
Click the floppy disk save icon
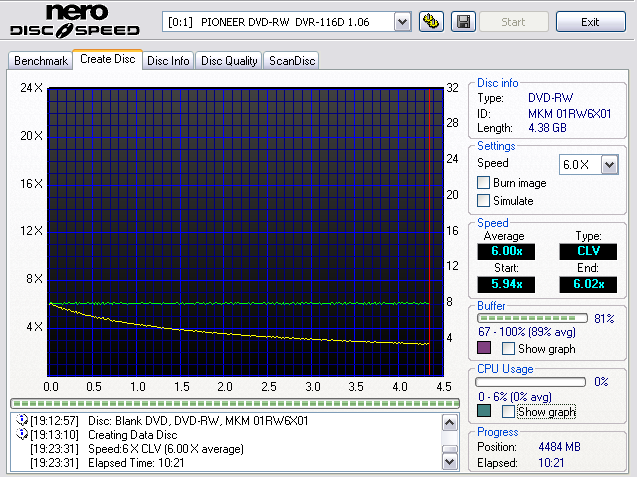[463, 22]
